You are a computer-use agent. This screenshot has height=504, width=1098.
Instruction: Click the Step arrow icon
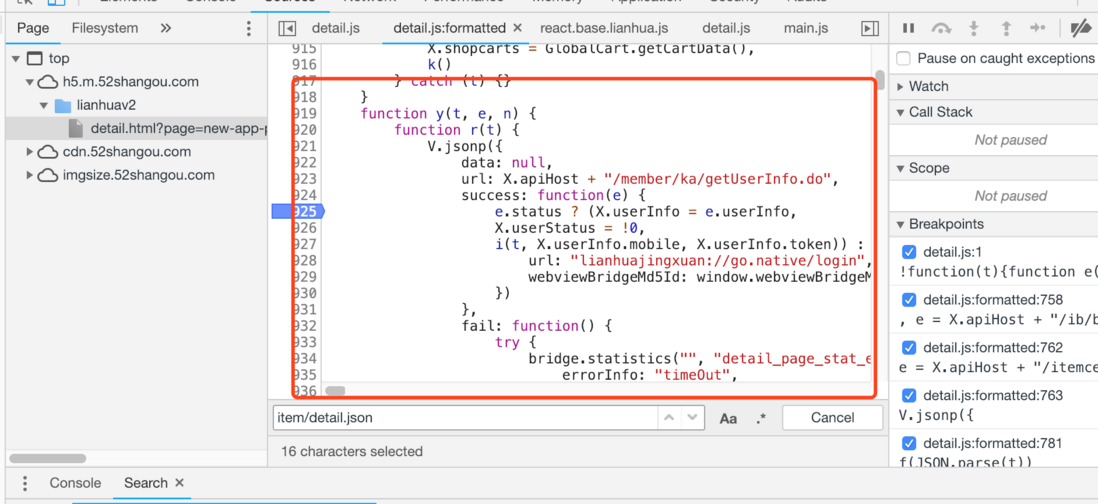point(1038,29)
